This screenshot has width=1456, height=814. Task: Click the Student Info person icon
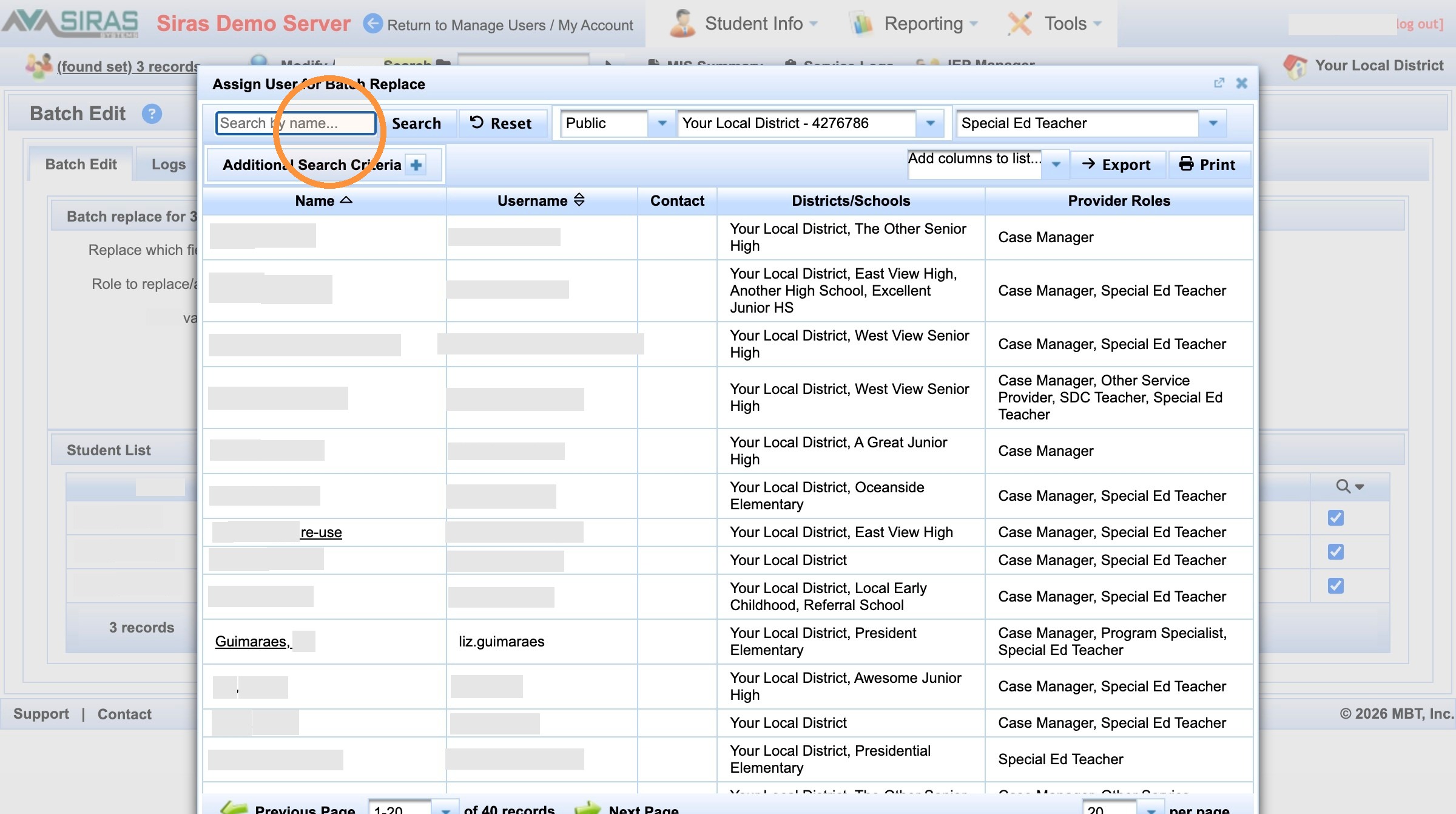click(683, 24)
